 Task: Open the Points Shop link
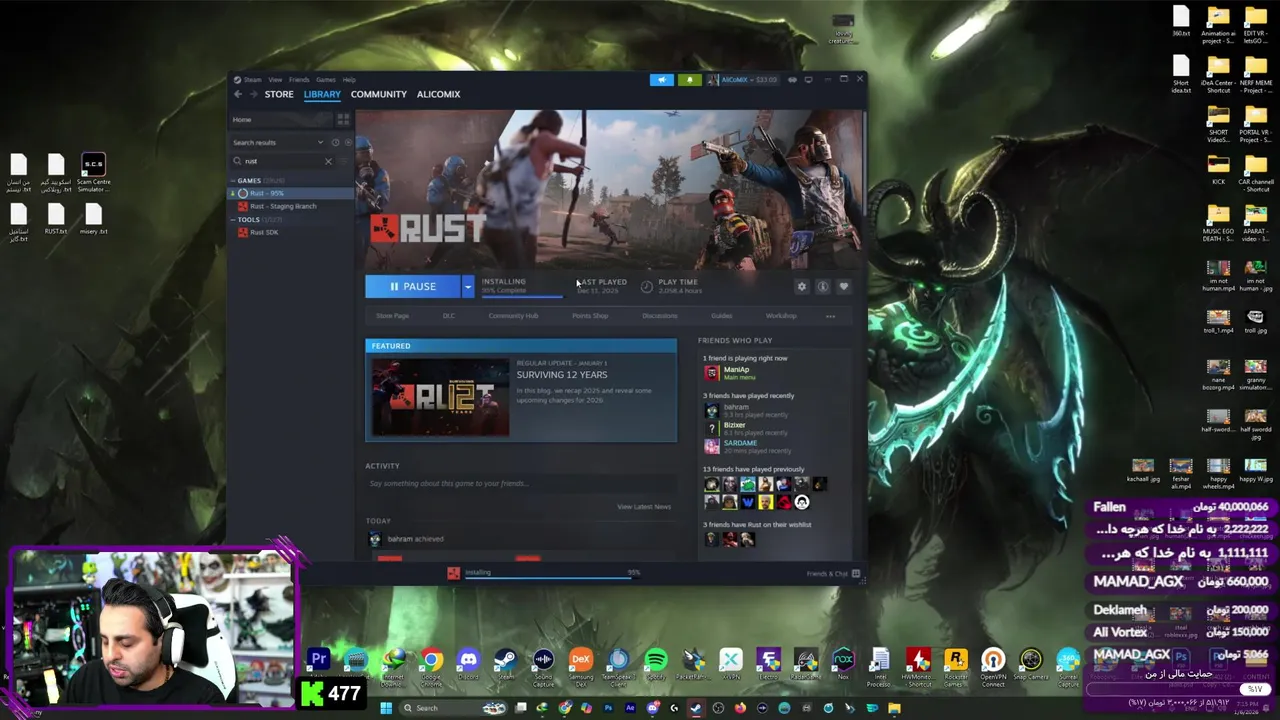[x=590, y=316]
